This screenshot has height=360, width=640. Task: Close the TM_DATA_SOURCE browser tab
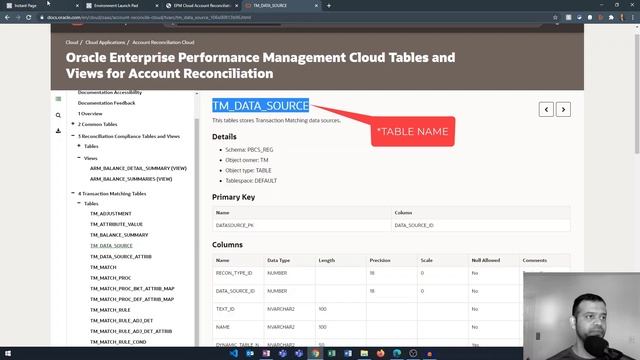coord(316,6)
